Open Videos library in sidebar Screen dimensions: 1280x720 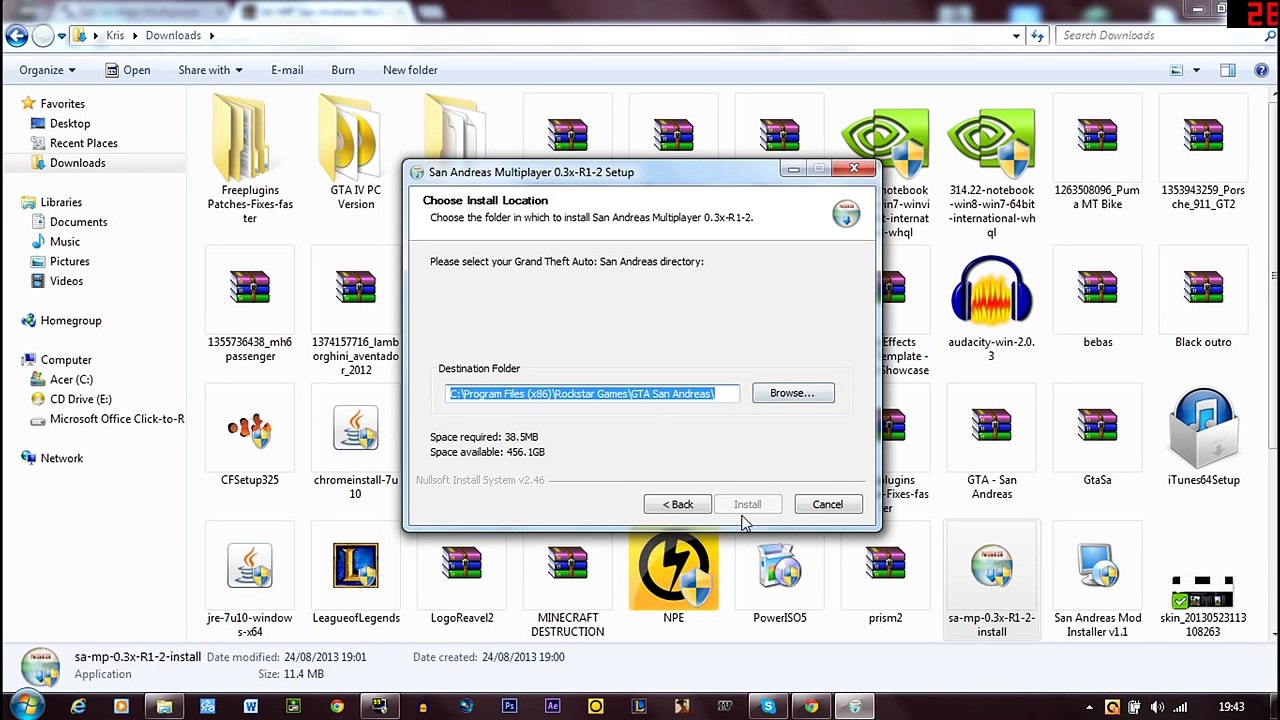(x=66, y=281)
